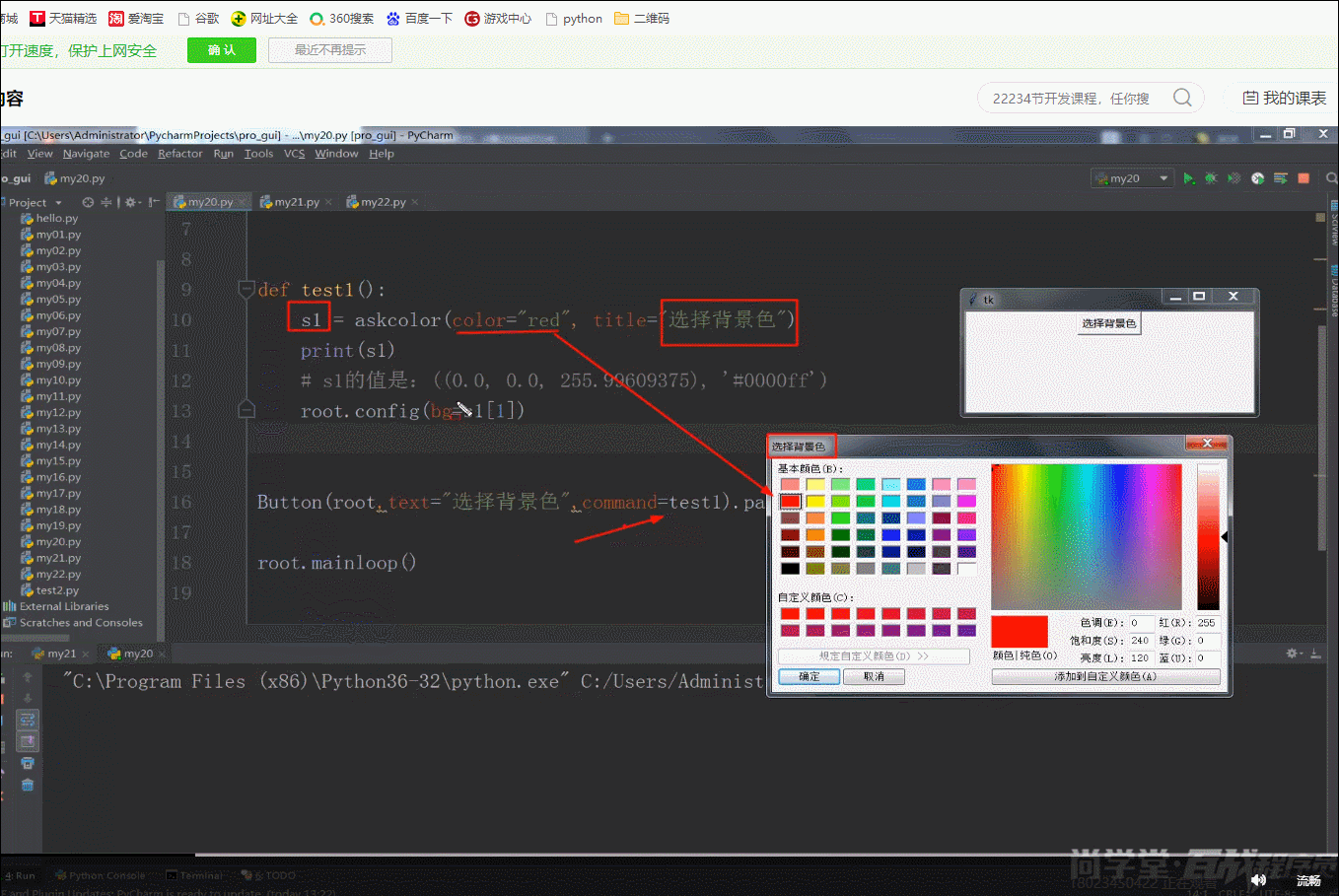
Task: Click the collapse all icon in the Project panel
Action: 106,202
